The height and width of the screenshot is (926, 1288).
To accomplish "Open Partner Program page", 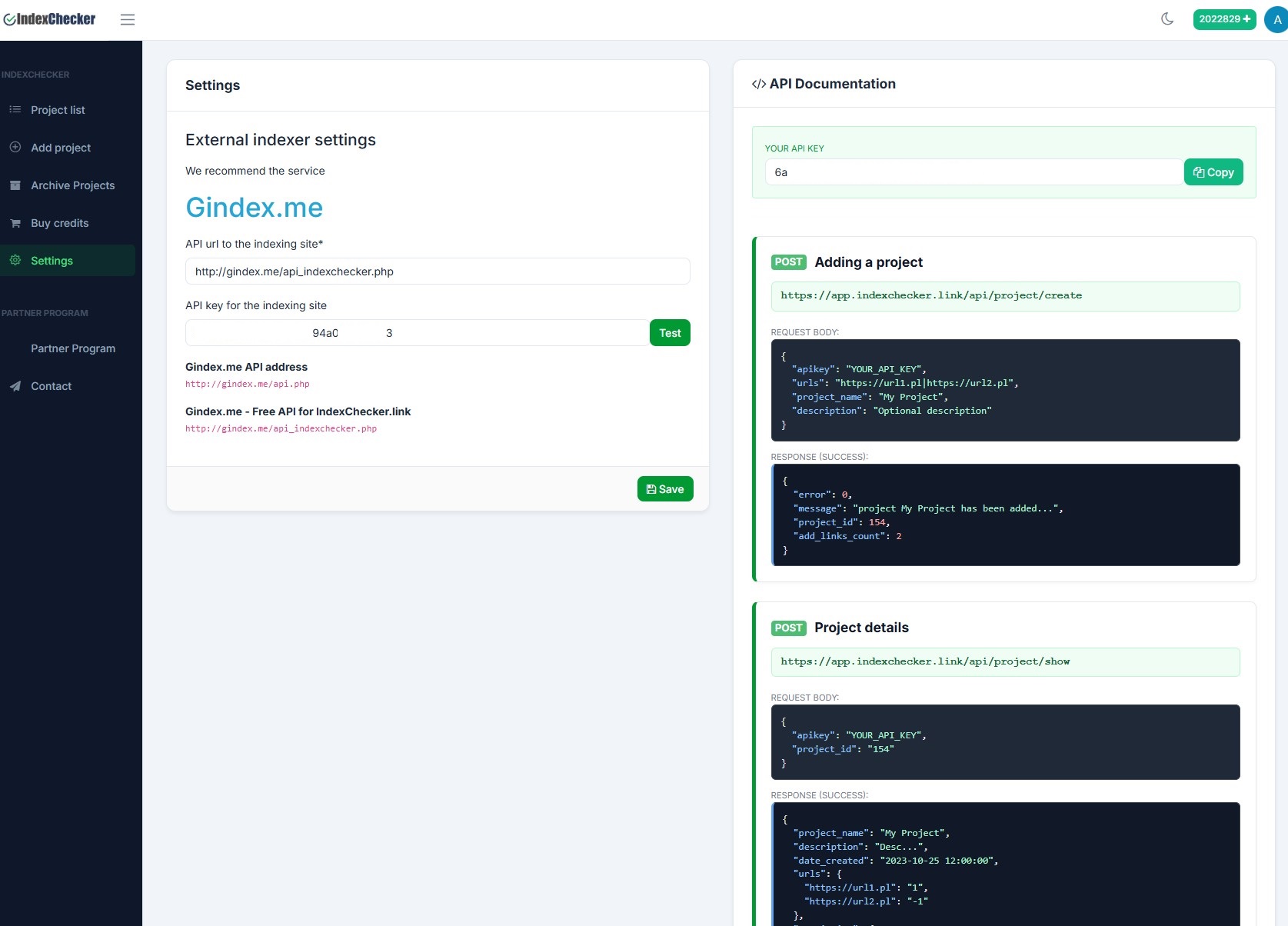I will 73,348.
